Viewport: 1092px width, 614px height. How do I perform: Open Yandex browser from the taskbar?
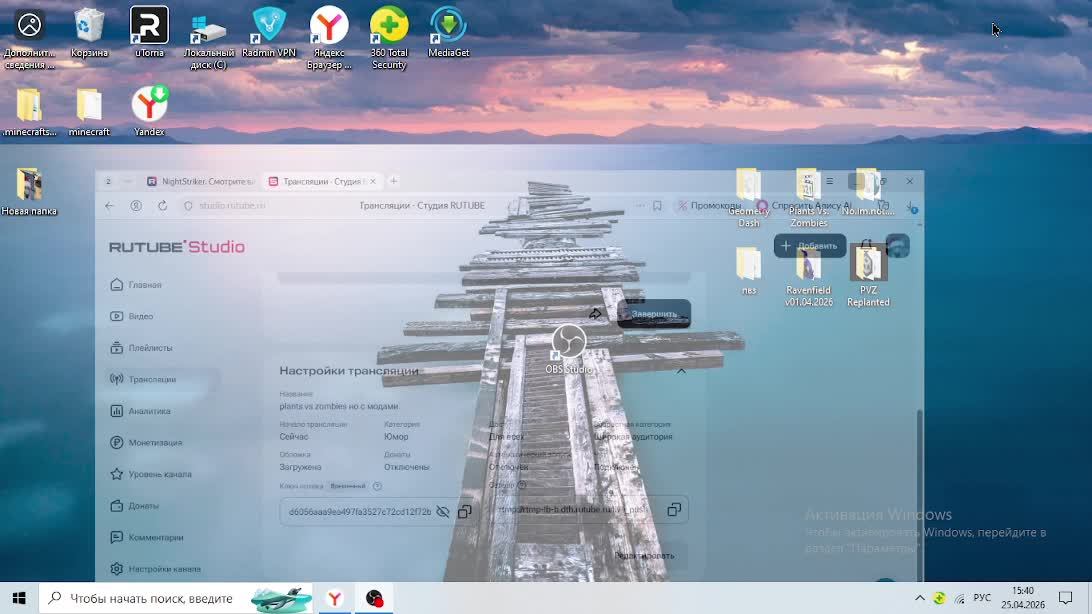pos(335,598)
